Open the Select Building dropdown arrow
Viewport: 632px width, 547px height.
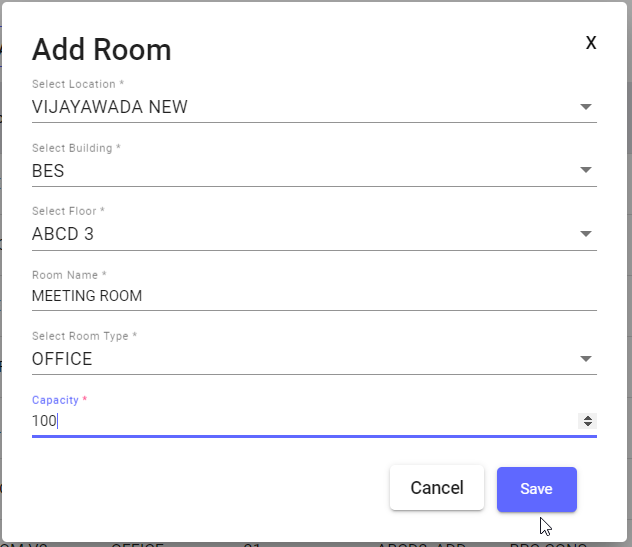[x=586, y=170]
